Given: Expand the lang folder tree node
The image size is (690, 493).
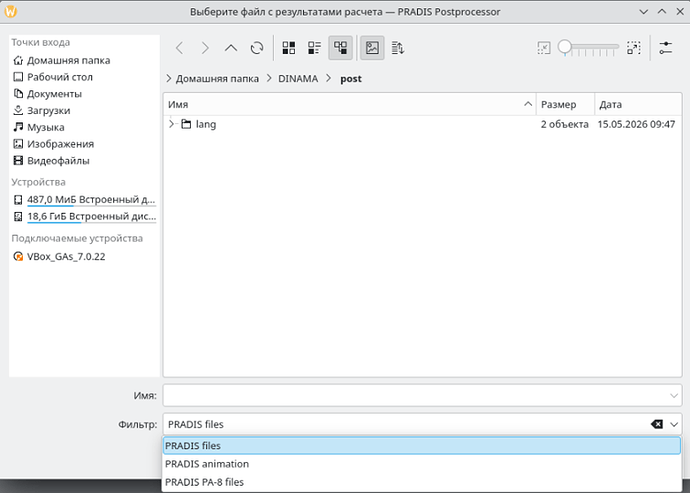Looking at the screenshot, I should (172, 124).
